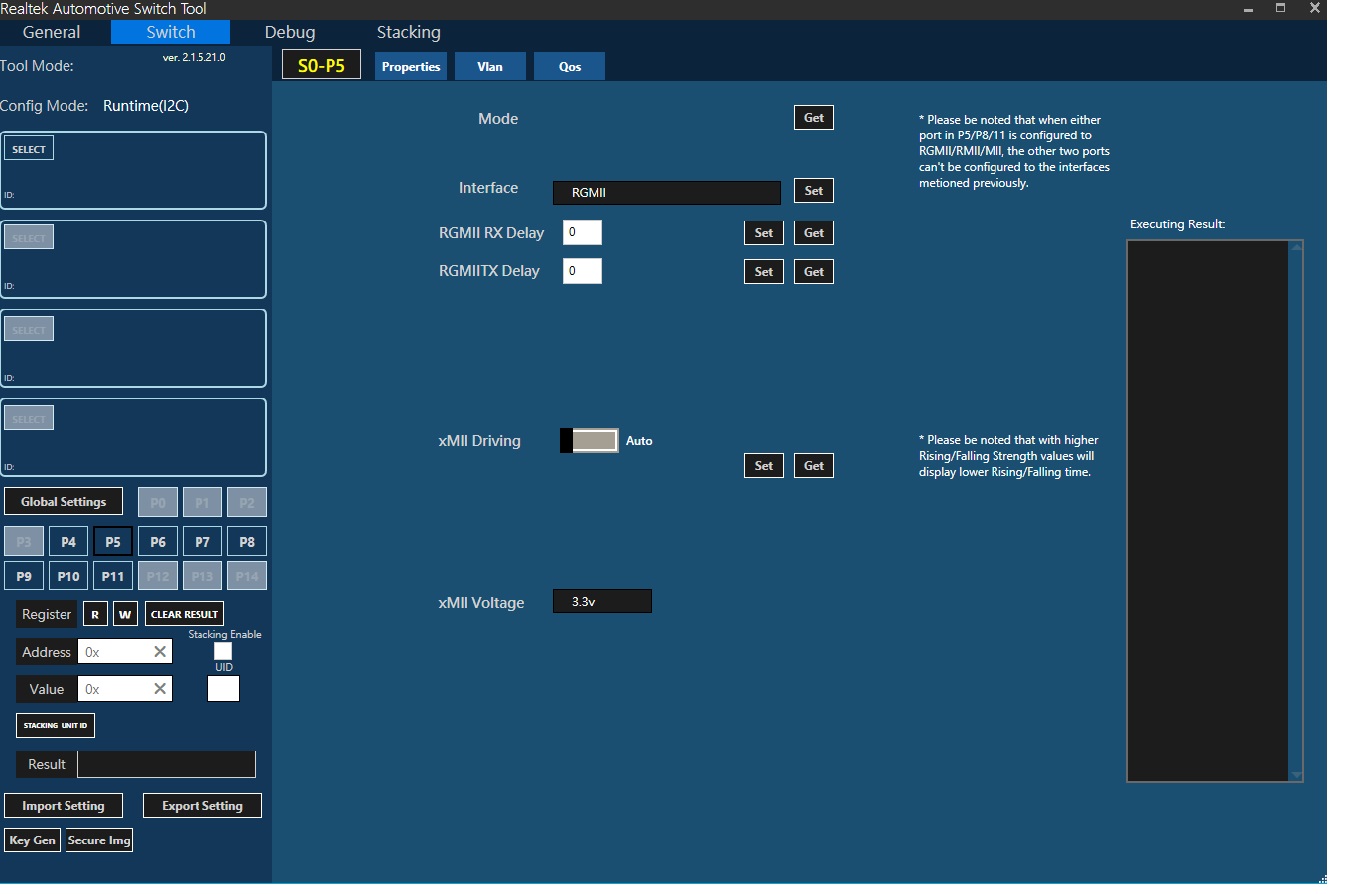Enable the Stacking Enable checkbox
Screen dimensions: 1345x894
(223, 651)
